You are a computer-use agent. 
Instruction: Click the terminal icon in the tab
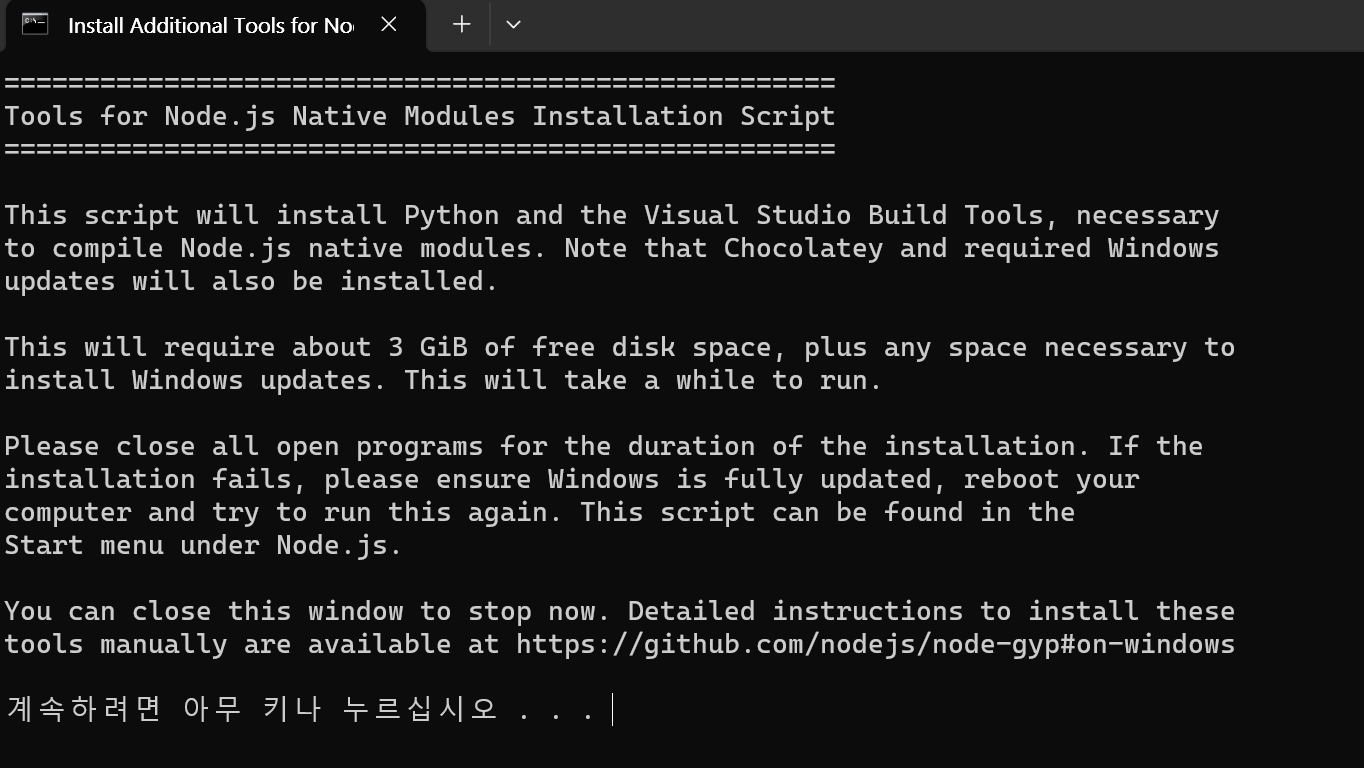[35, 24]
